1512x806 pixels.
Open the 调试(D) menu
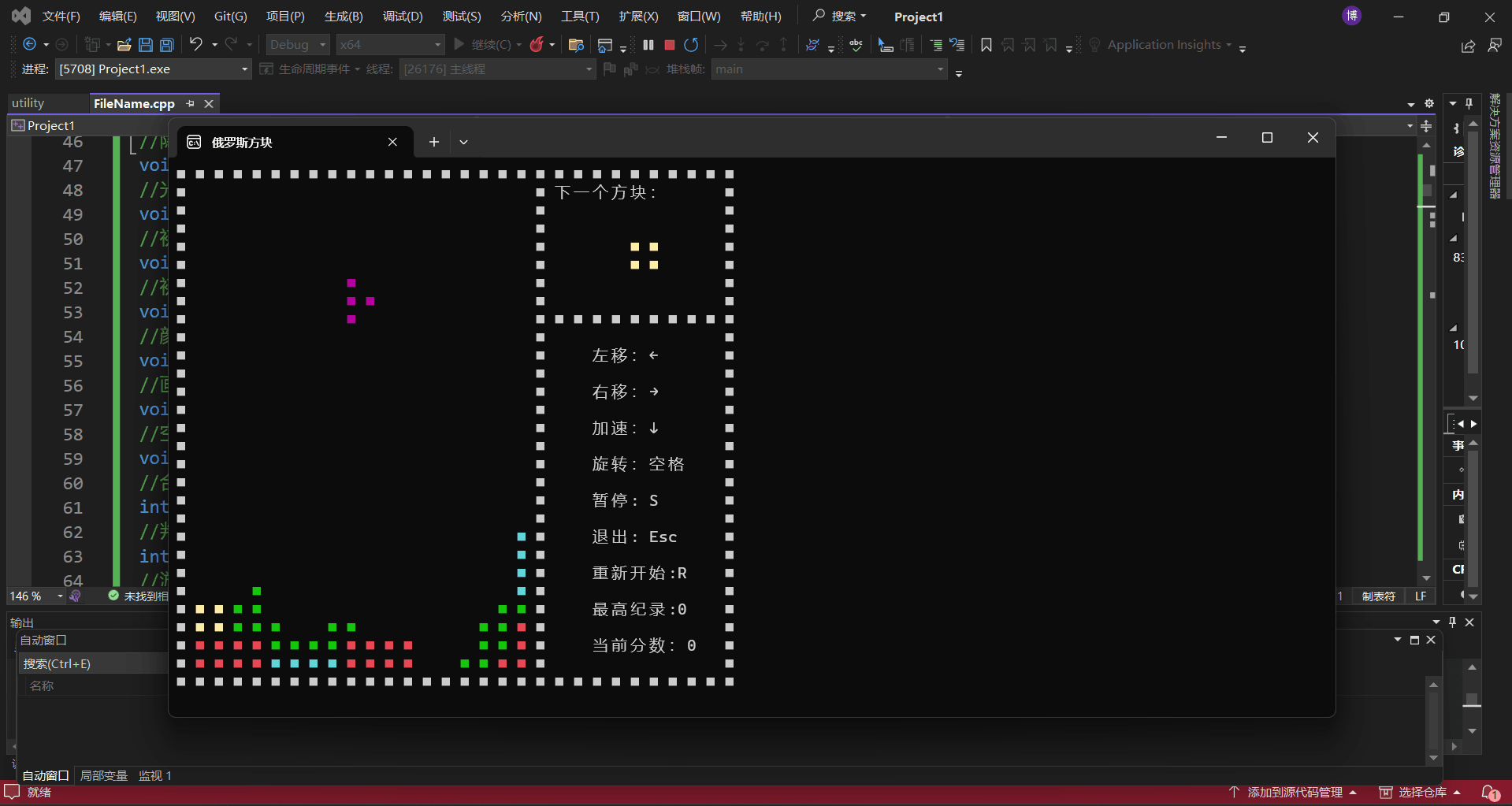click(x=403, y=17)
